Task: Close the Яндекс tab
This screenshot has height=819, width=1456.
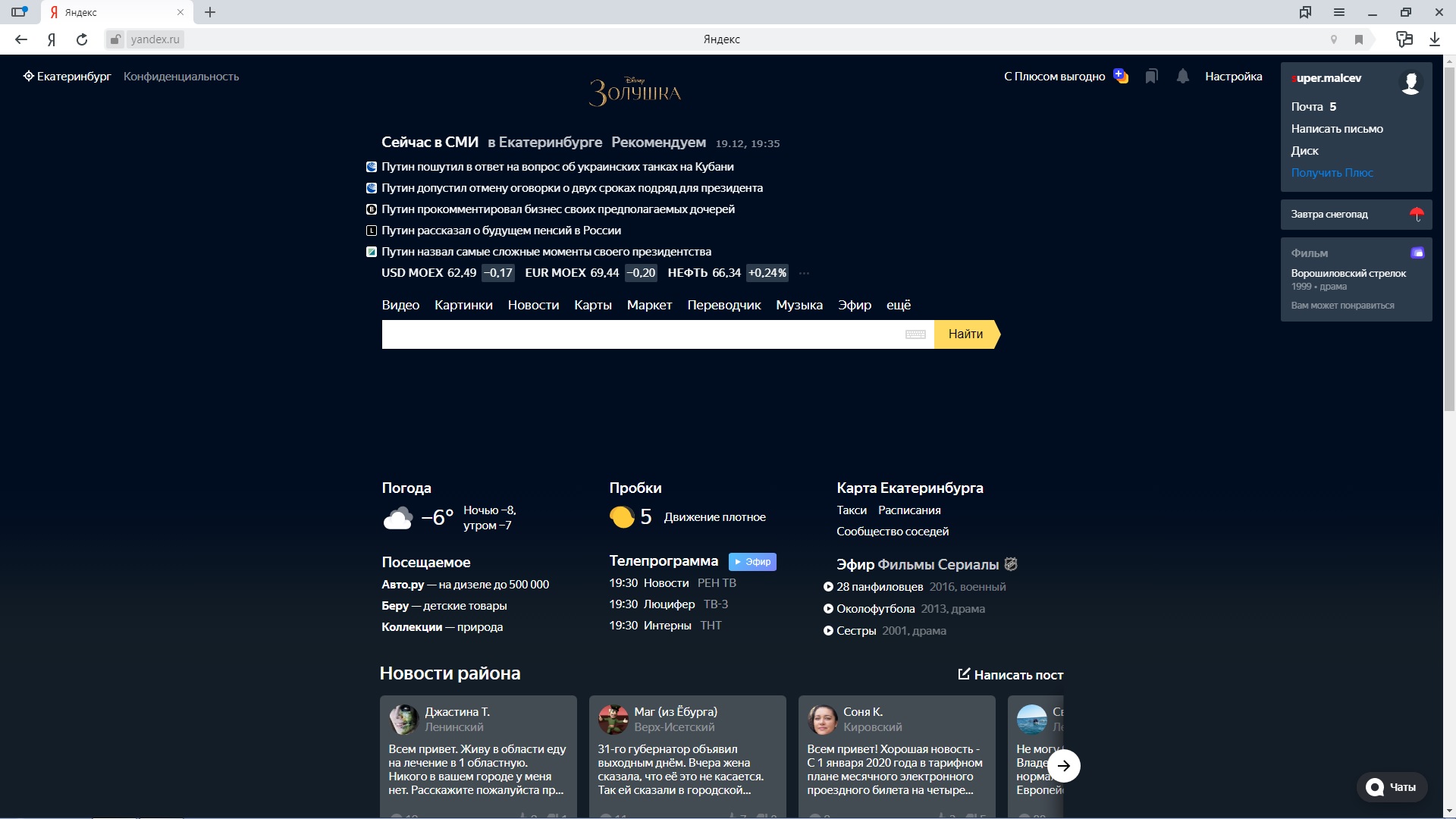Action: coord(180,12)
